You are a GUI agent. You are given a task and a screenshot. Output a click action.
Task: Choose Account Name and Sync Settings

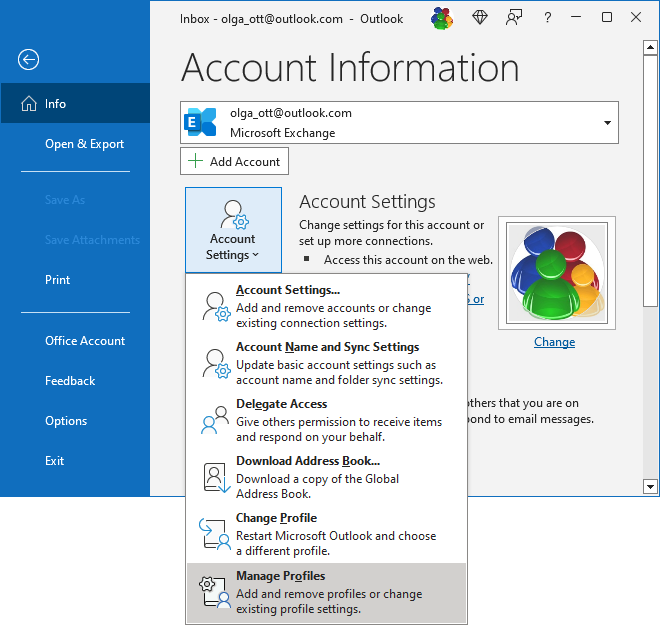(x=326, y=363)
